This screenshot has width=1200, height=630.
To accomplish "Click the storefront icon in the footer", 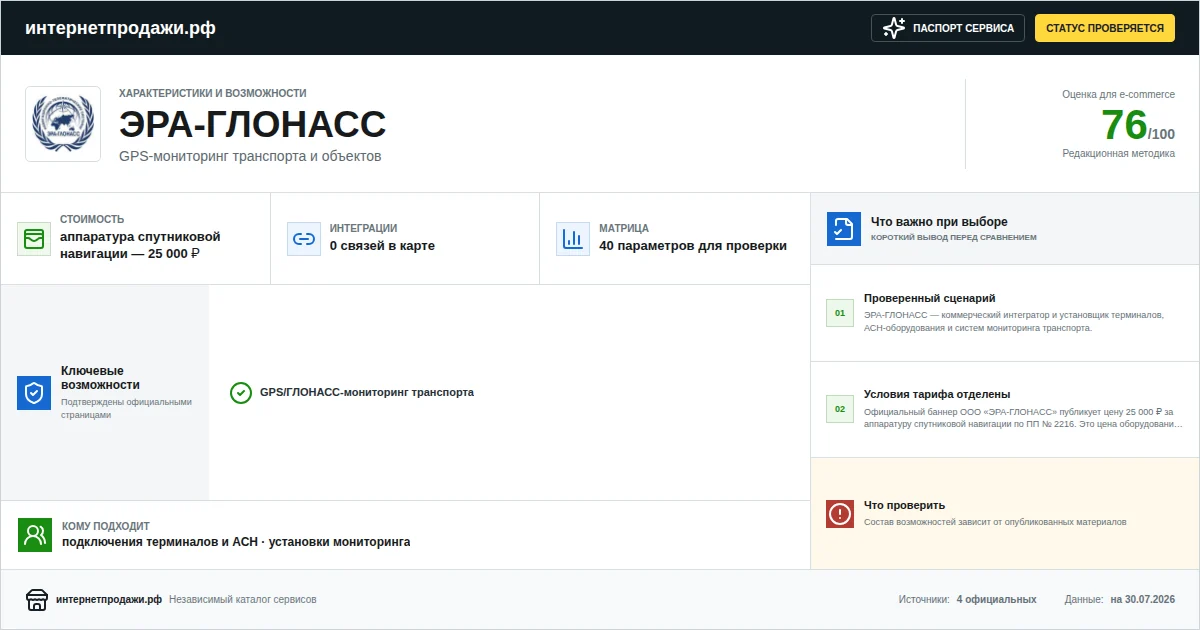I will click(37, 600).
